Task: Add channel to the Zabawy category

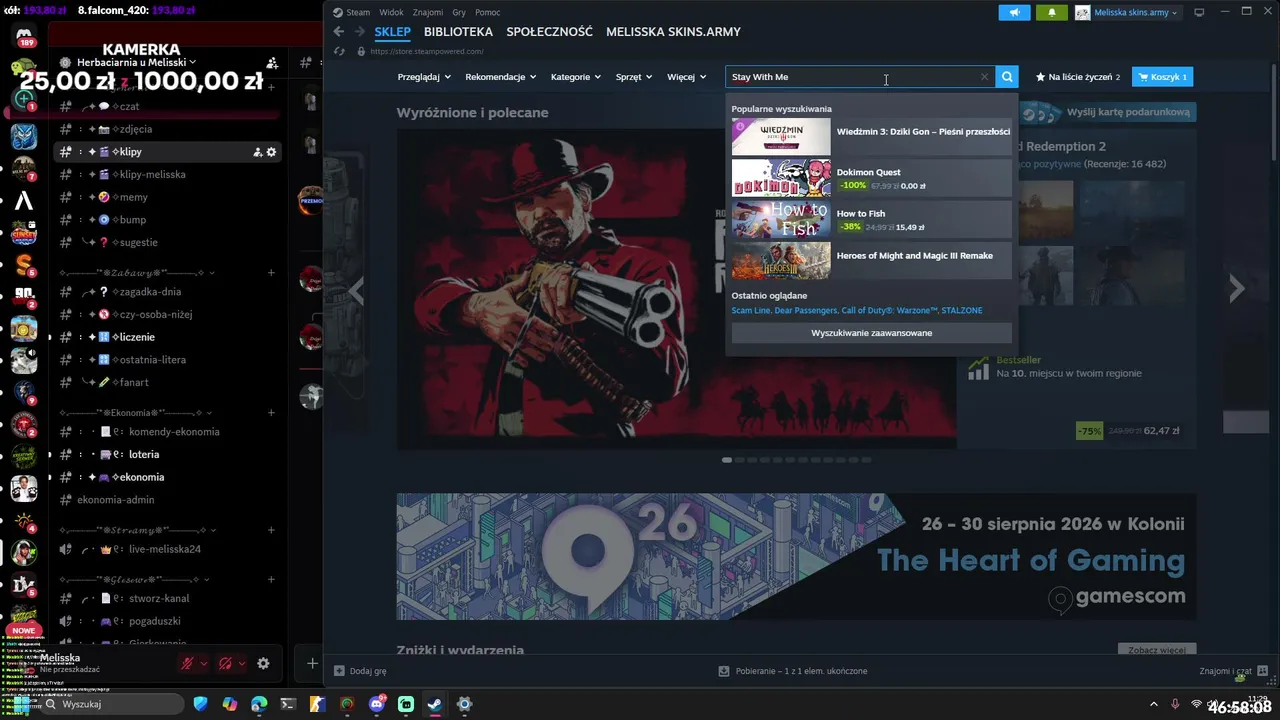Action: 271,273
